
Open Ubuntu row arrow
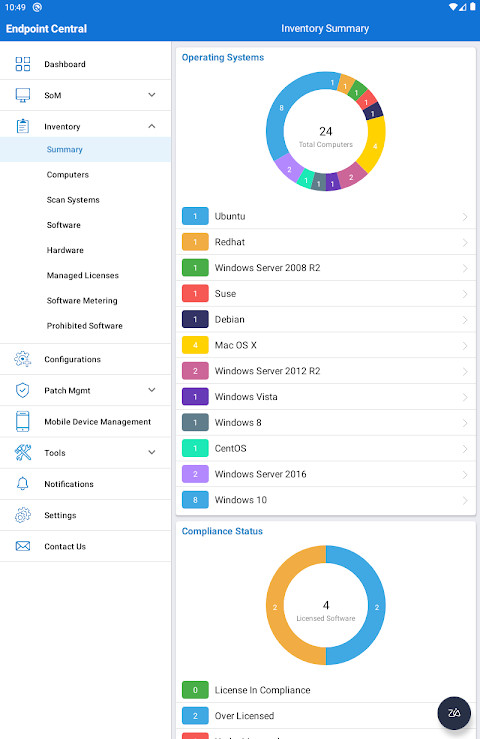pyautogui.click(x=465, y=216)
